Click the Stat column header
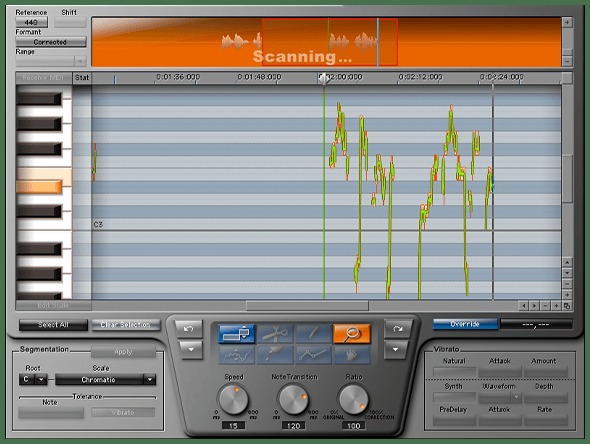This screenshot has width=590, height=444. [x=82, y=78]
